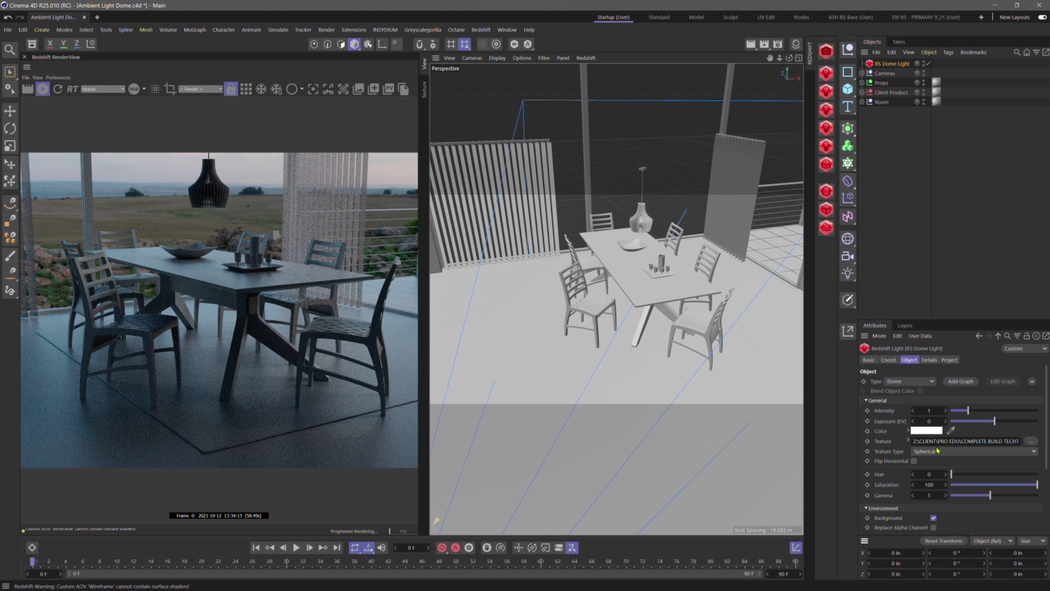Uncheck the Background checkbox under Environment
The height and width of the screenshot is (591, 1050).
point(932,517)
